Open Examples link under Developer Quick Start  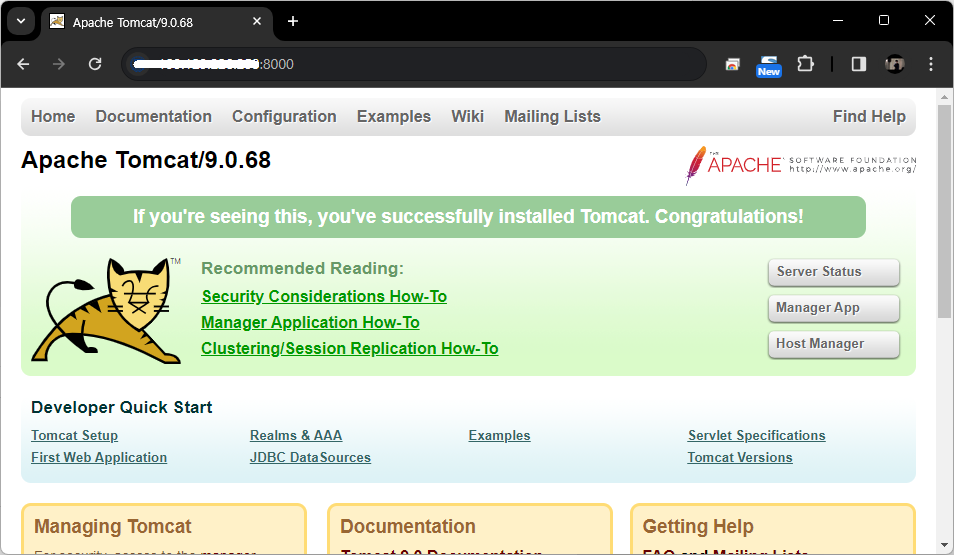click(x=500, y=436)
